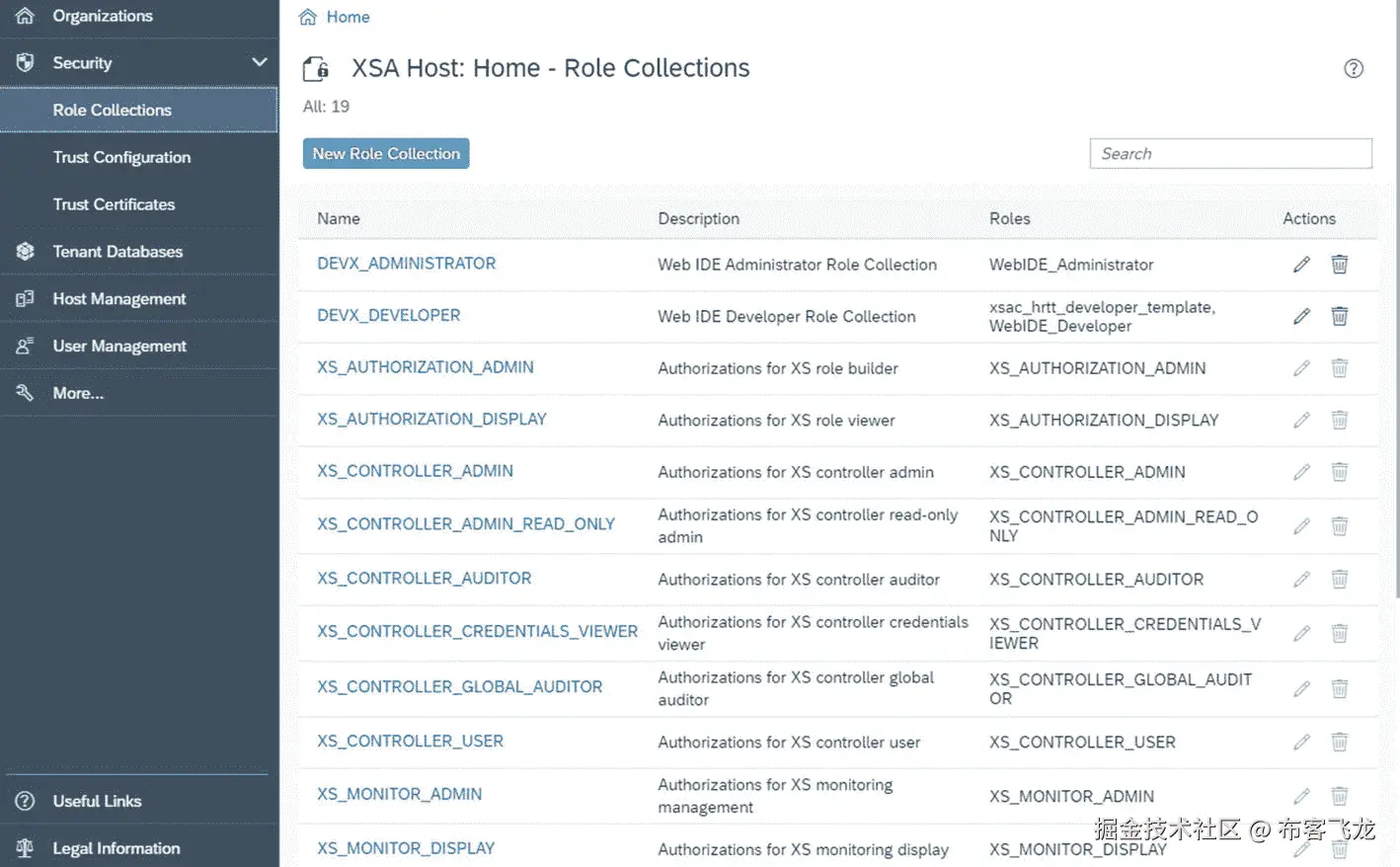1400x867 pixels.
Task: Open XS_AUTHORIZATION_ADMIN role collection
Action: click(x=426, y=367)
